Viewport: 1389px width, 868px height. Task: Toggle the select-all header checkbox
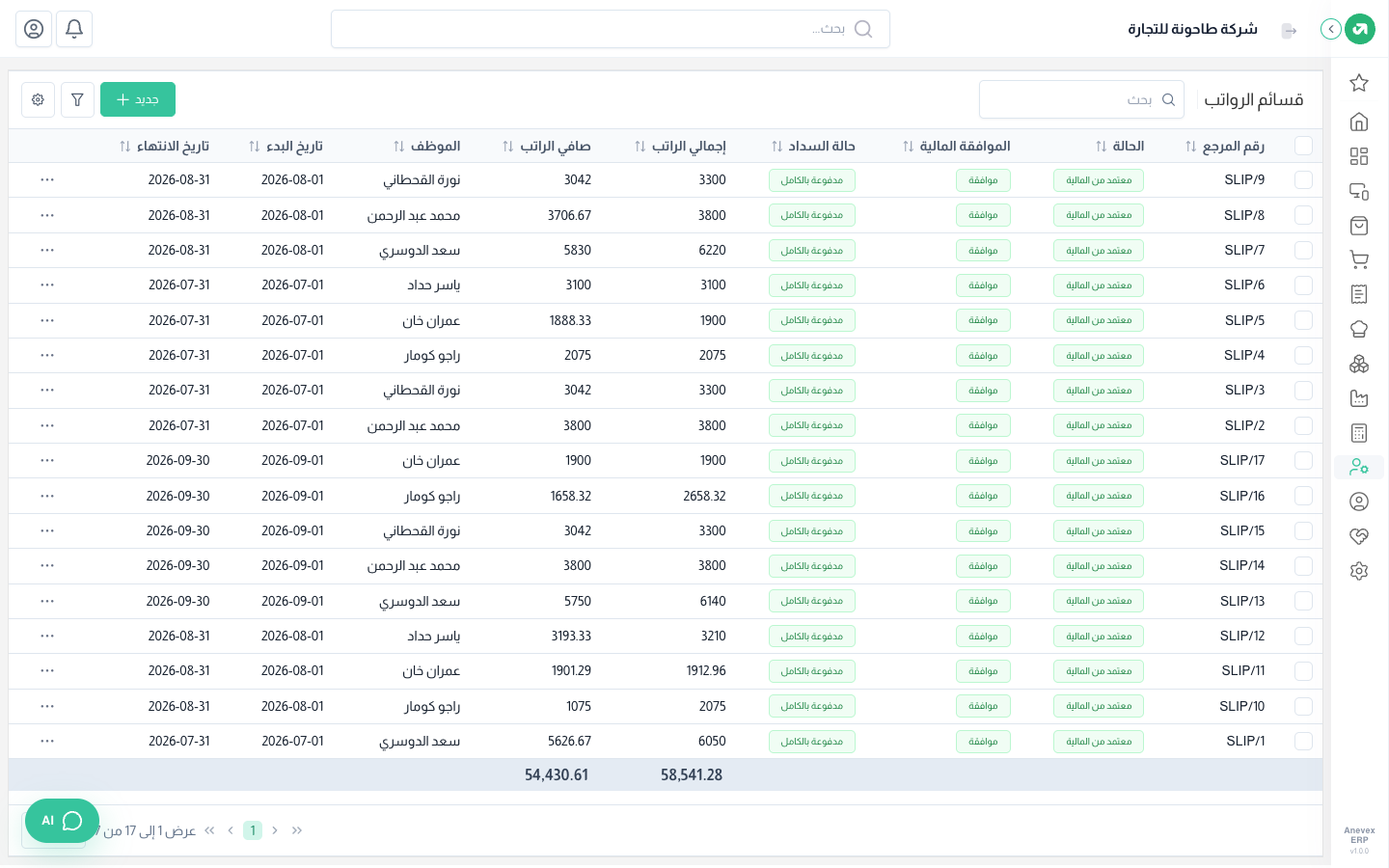click(x=1303, y=146)
